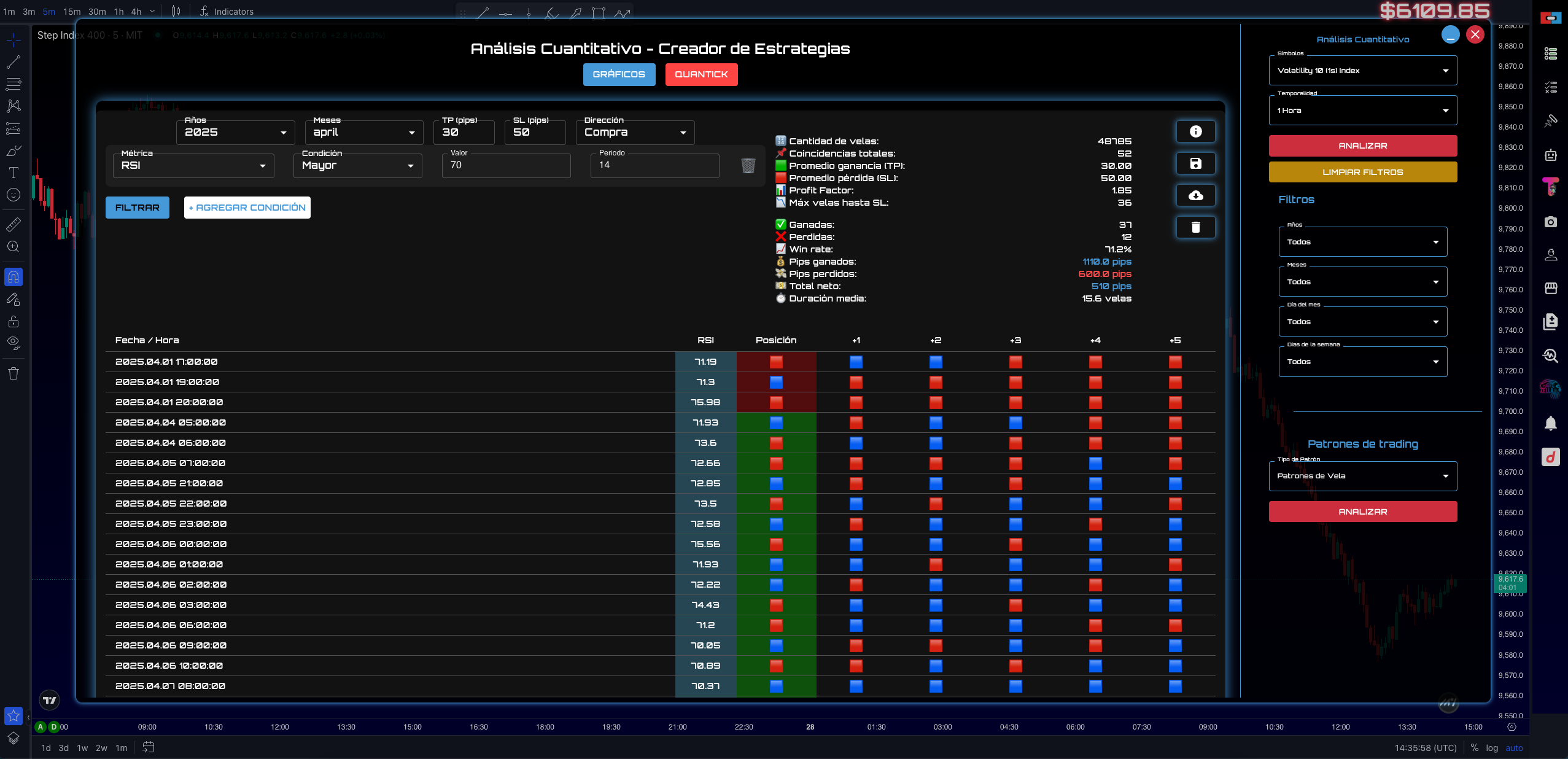Select the Fibonacci/horizontal lines tool
The width and height of the screenshot is (1568, 759).
(x=14, y=84)
